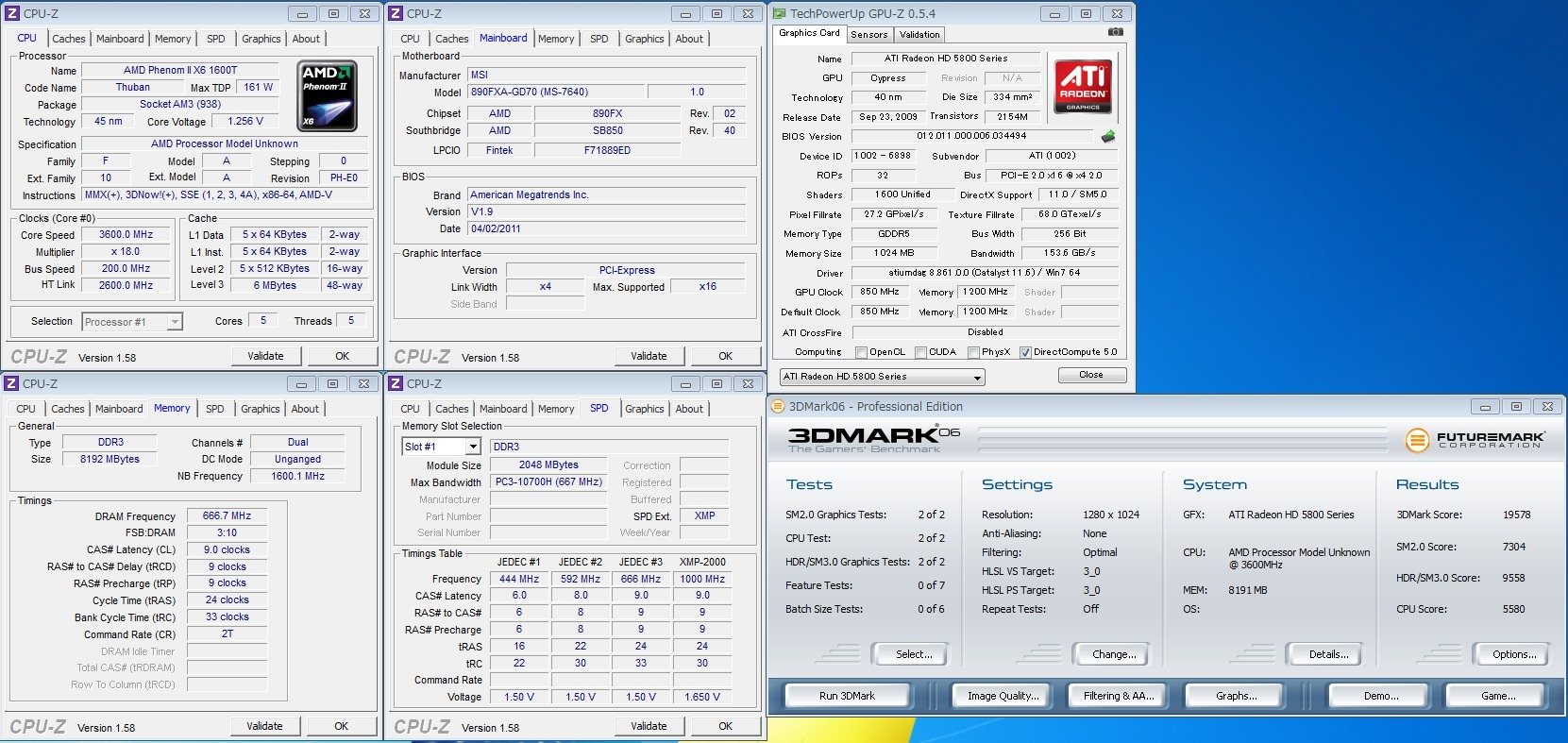1568x743 pixels.
Task: Click the AMD Phenom II processor logo
Action: (327, 95)
